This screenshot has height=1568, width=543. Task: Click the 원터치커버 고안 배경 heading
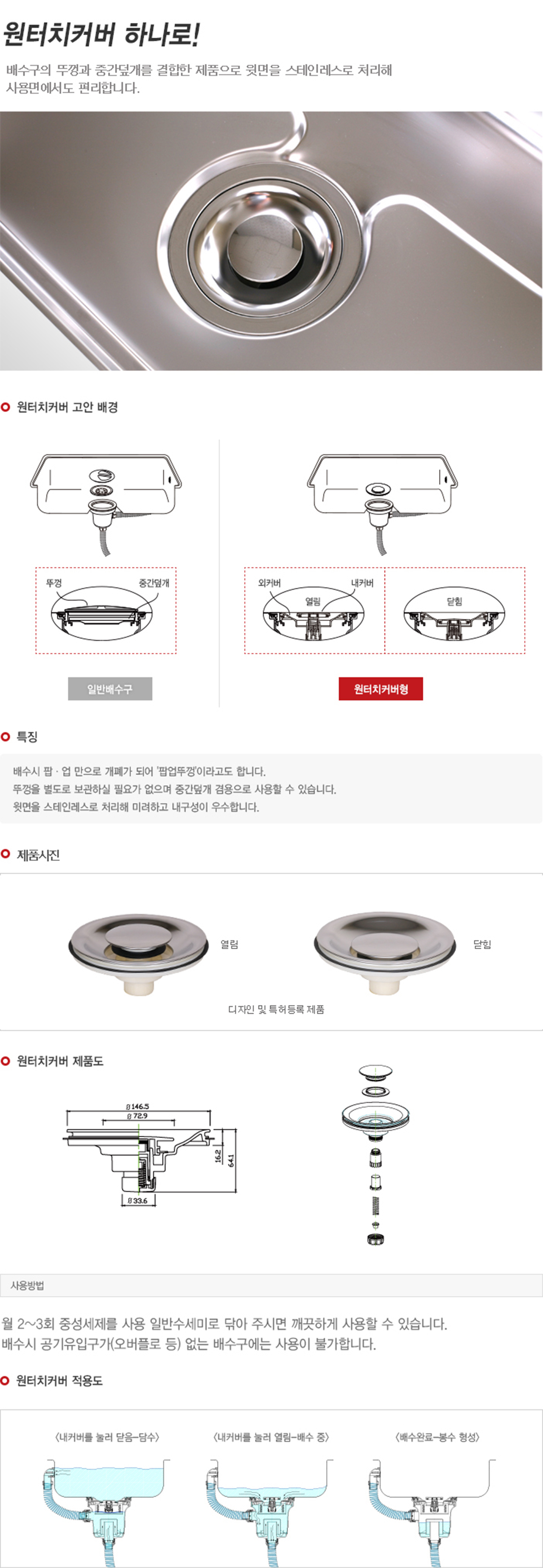(x=67, y=407)
